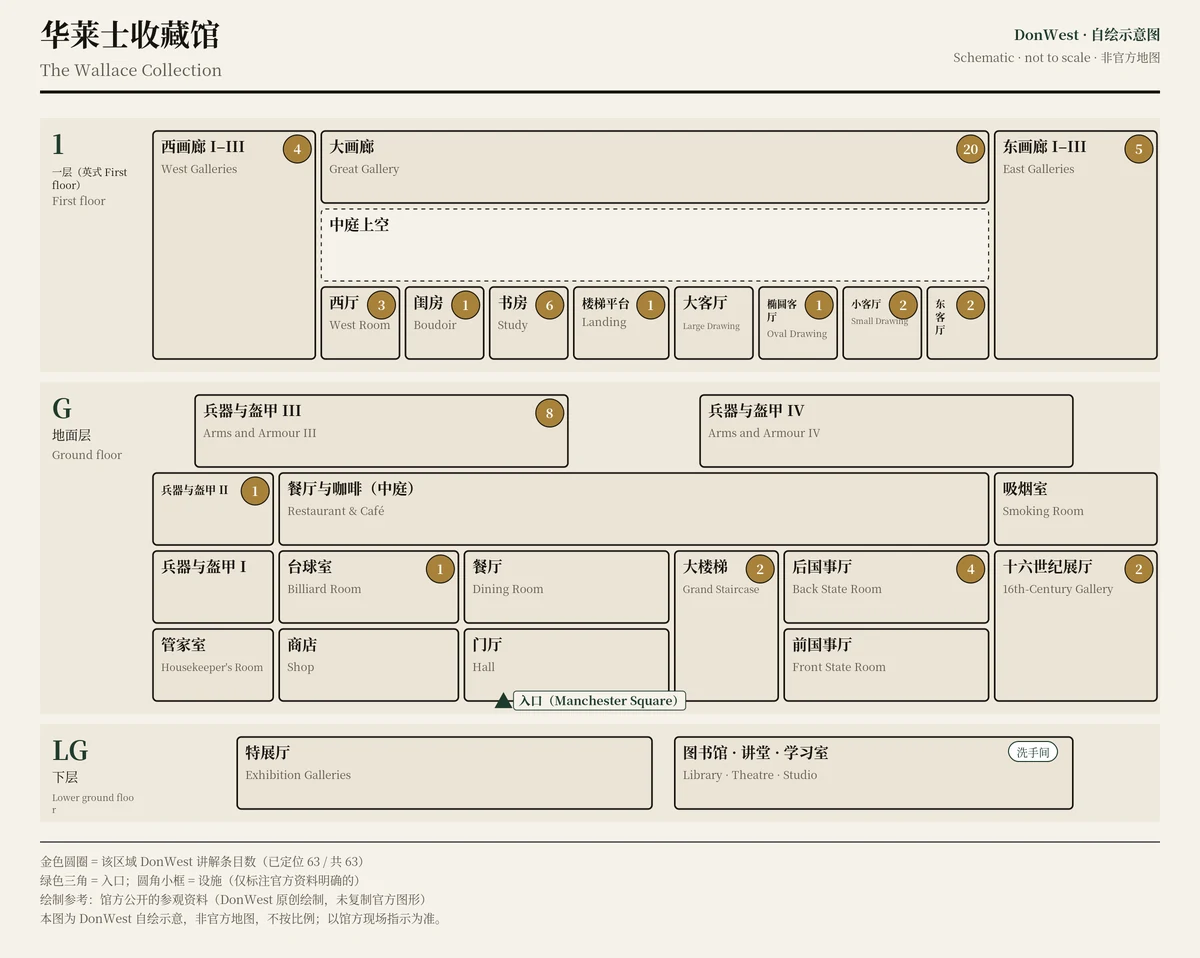This screenshot has width=1200, height=958.
Task: Select the Housekeeper's Room box
Action: point(213,665)
